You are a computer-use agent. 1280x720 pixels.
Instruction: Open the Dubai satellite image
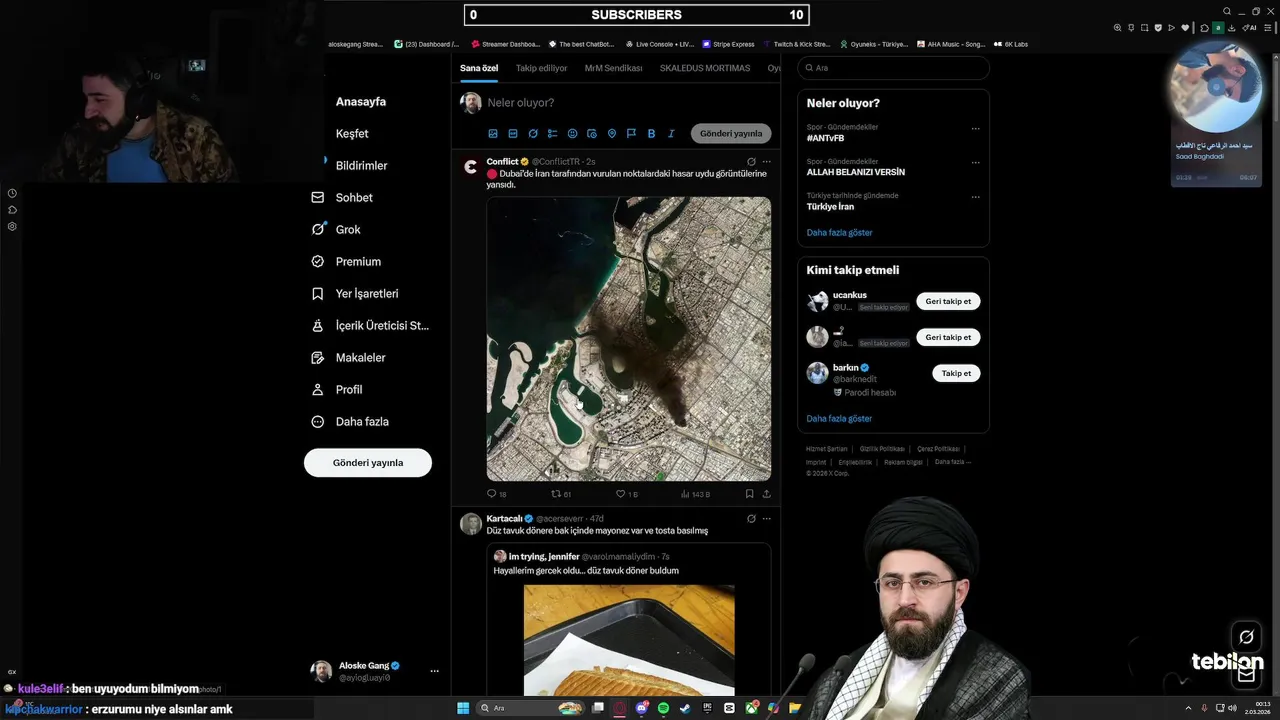pyautogui.click(x=629, y=339)
